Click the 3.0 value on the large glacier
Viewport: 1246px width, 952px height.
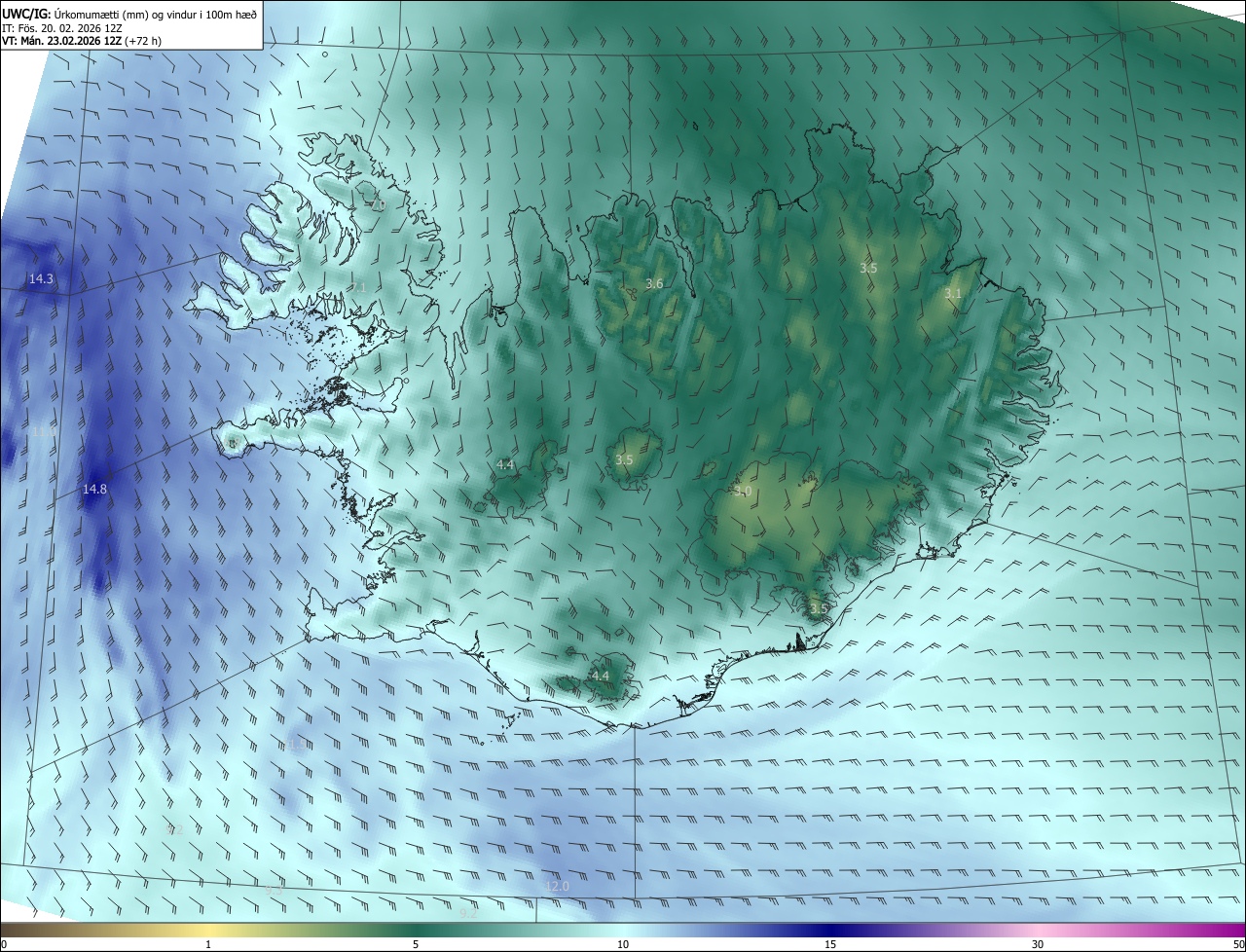tap(743, 492)
